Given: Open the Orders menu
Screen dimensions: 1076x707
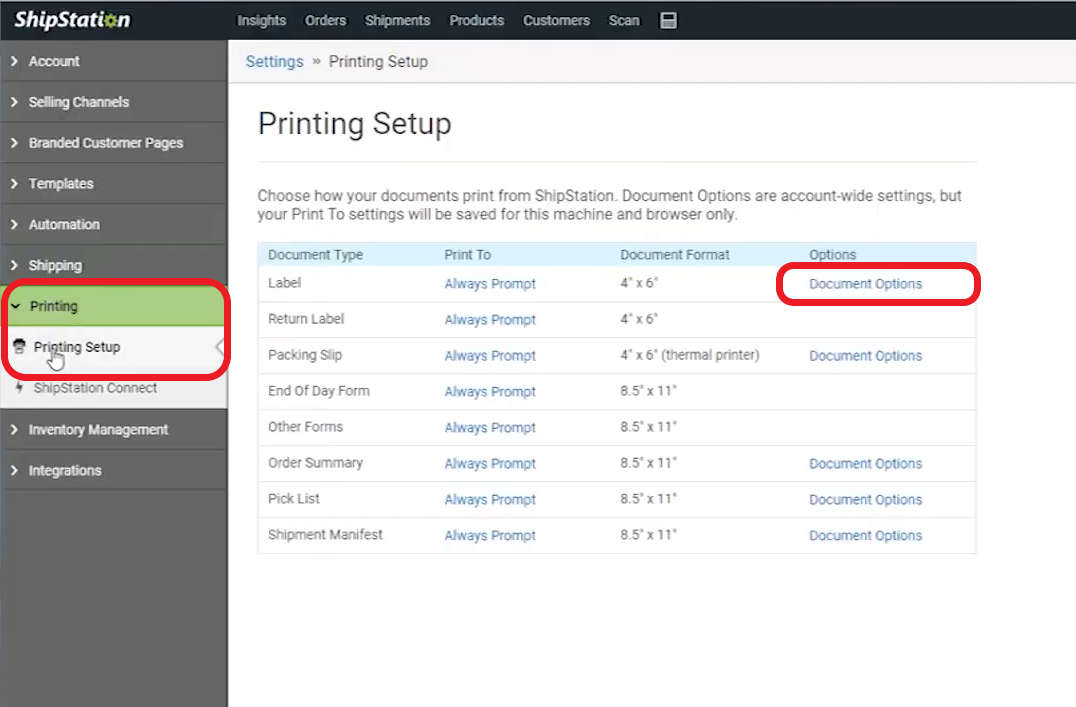Looking at the screenshot, I should click(325, 20).
